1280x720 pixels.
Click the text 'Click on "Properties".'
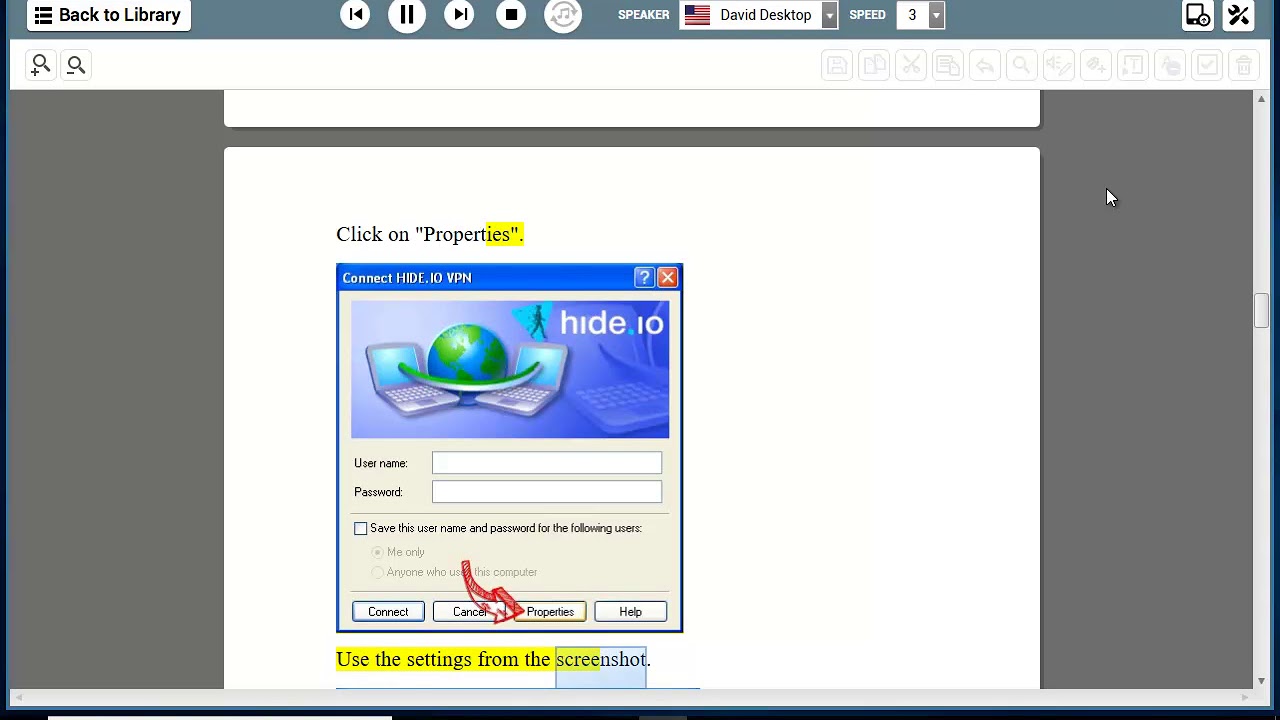click(x=430, y=234)
